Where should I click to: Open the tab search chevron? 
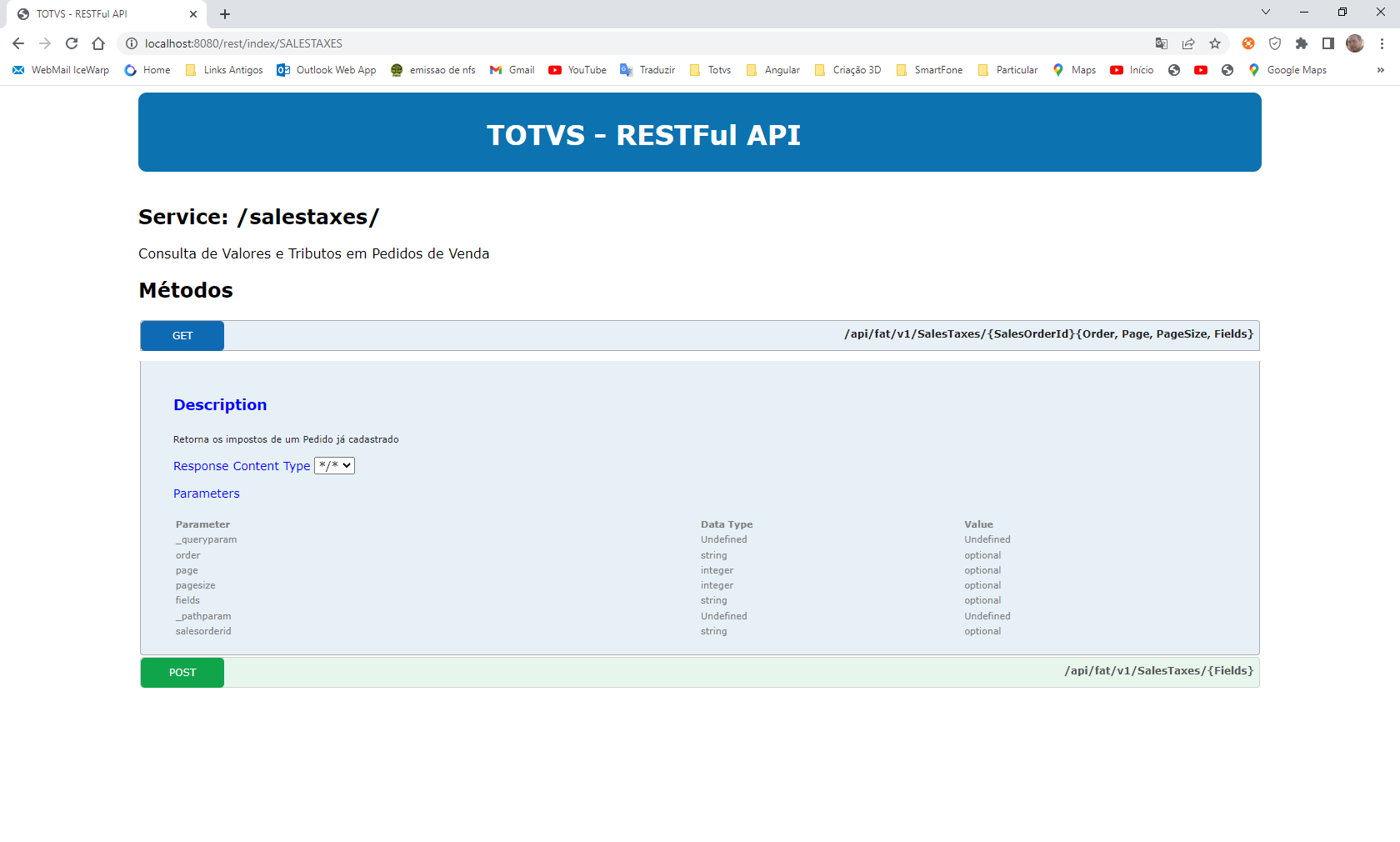pyautogui.click(x=1266, y=12)
